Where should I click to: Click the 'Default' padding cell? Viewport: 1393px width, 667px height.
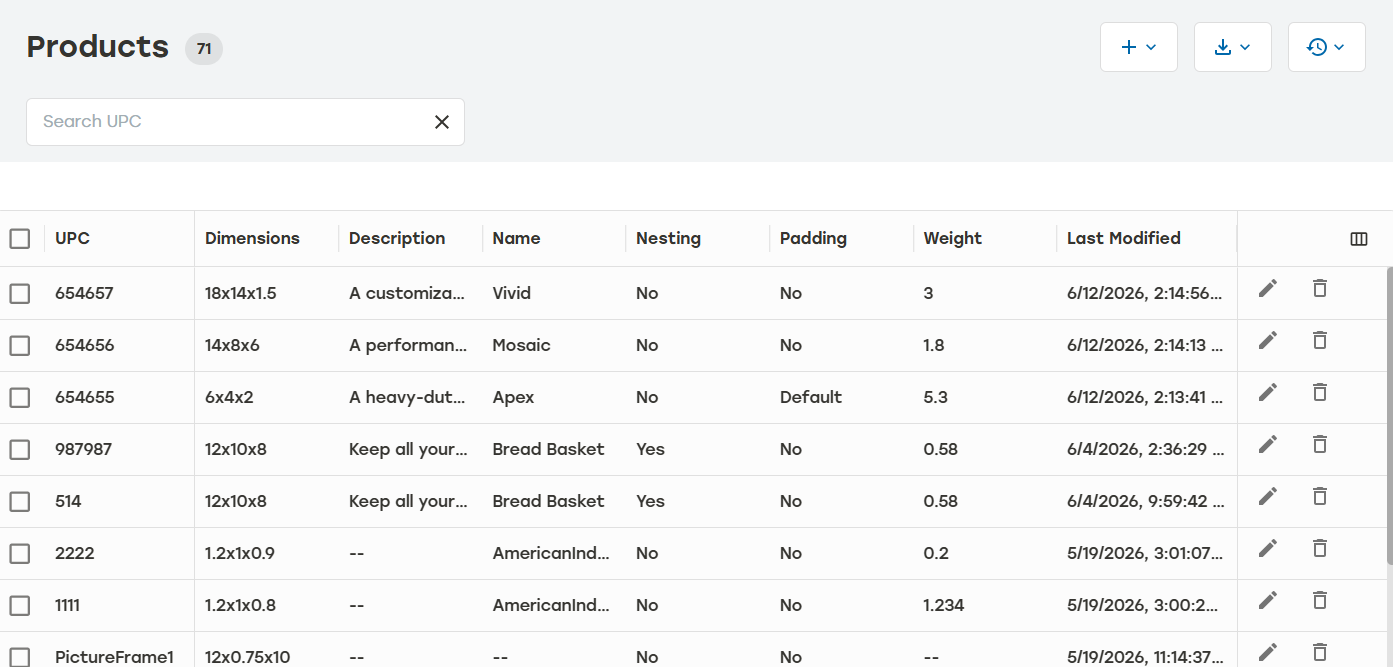[x=811, y=398]
